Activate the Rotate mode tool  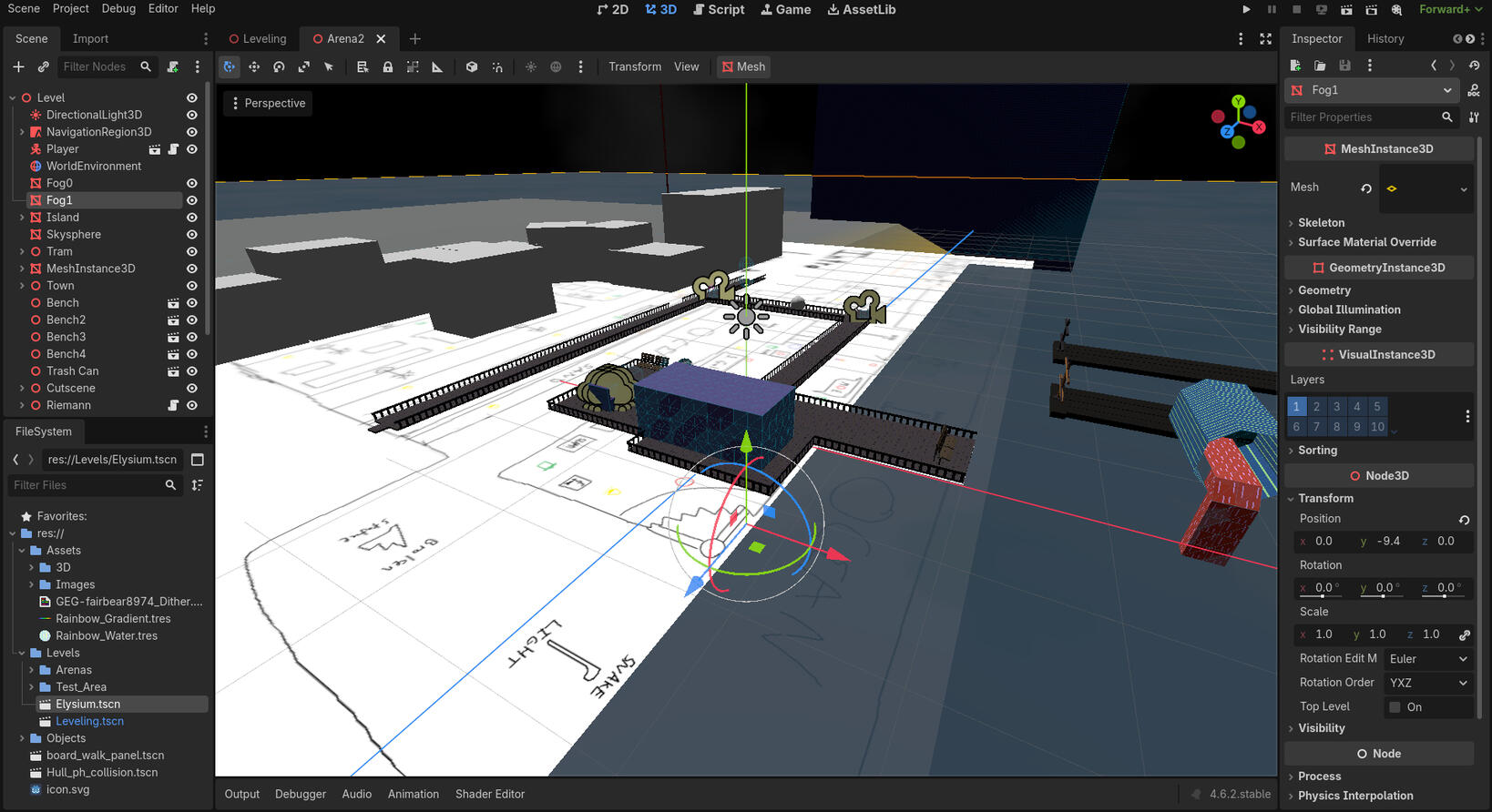tap(279, 66)
